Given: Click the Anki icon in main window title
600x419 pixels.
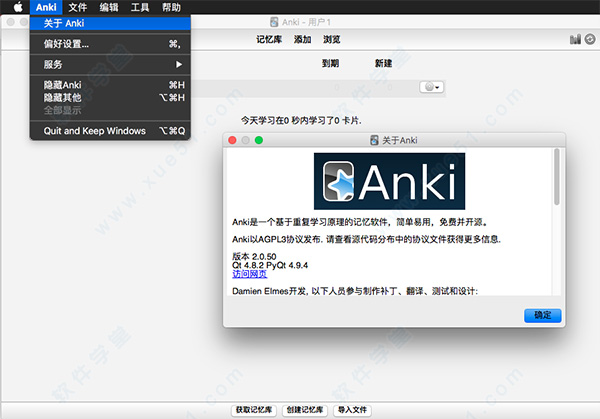Looking at the screenshot, I should tap(274, 22).
